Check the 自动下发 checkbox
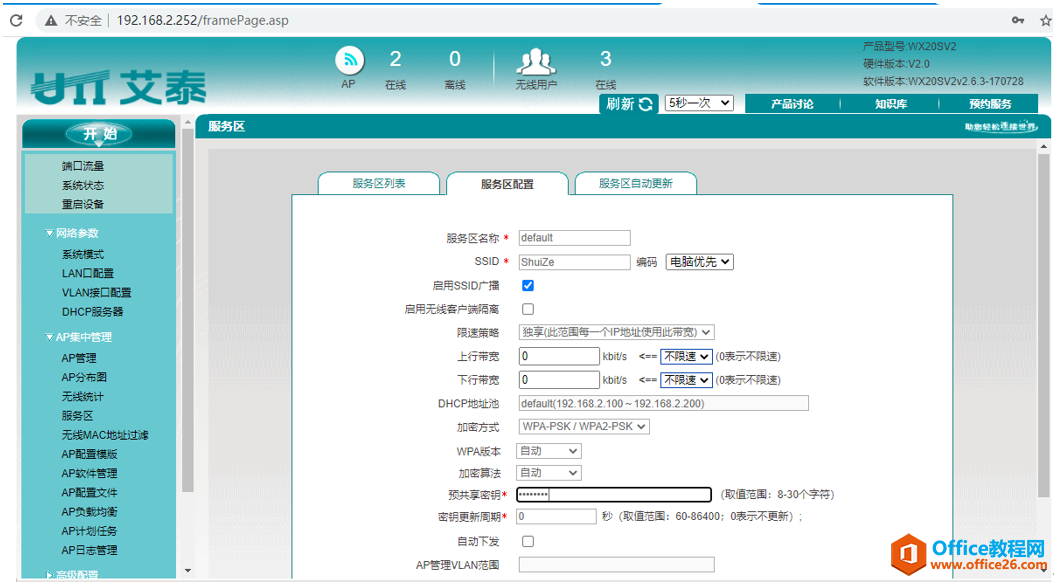 (528, 541)
